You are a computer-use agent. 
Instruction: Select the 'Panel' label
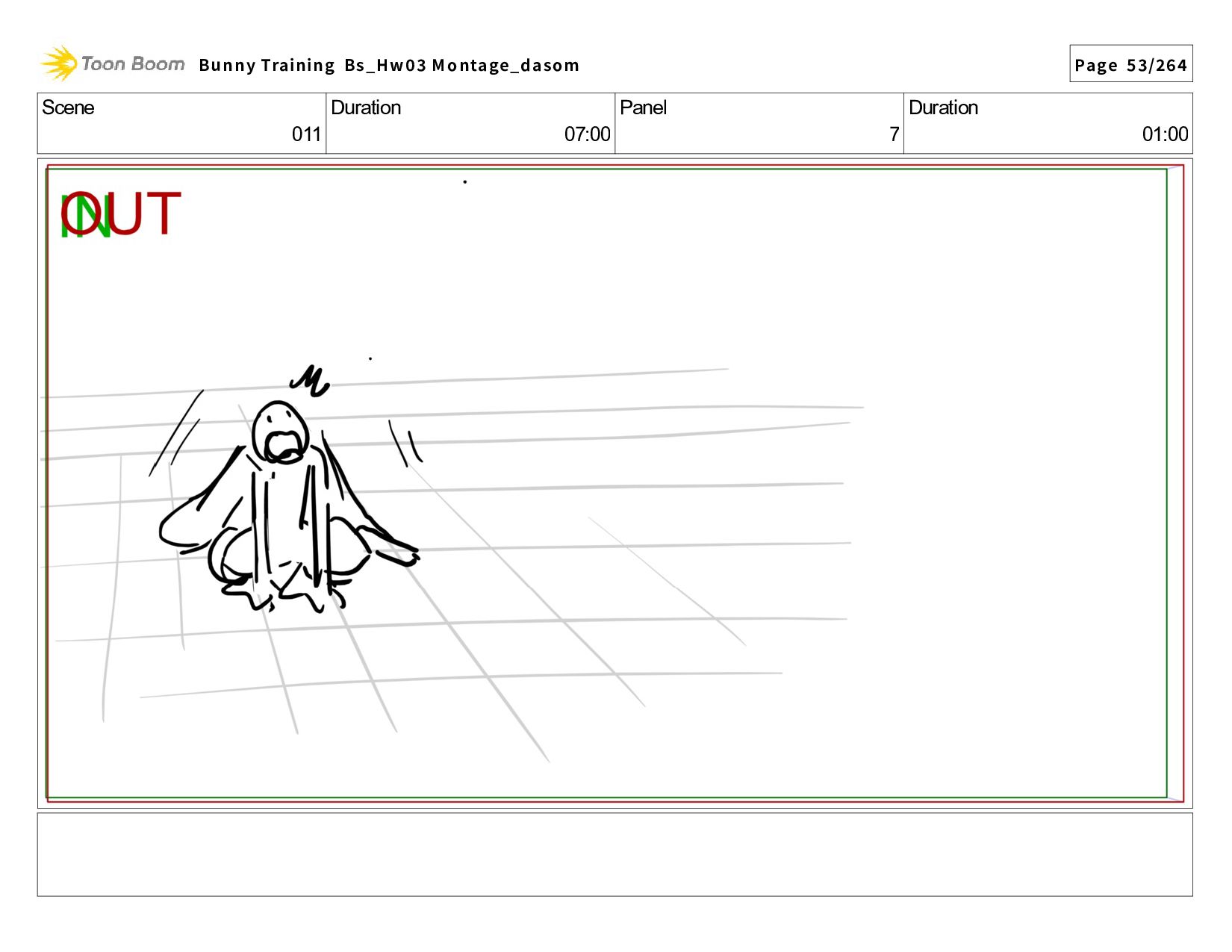(643, 108)
